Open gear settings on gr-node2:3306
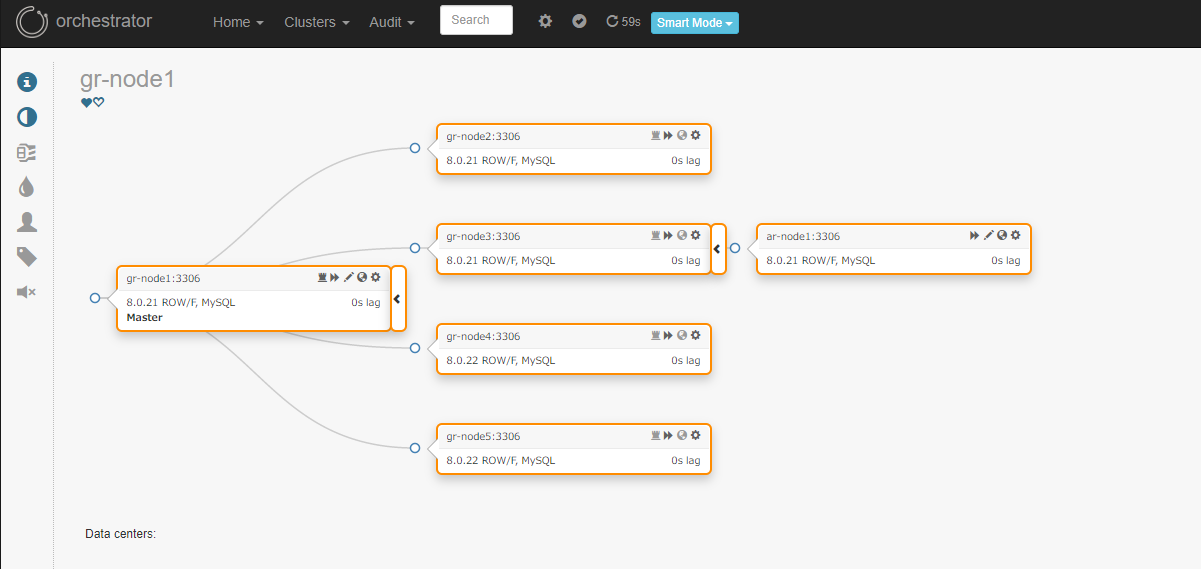This screenshot has width=1201, height=569. click(x=695, y=135)
